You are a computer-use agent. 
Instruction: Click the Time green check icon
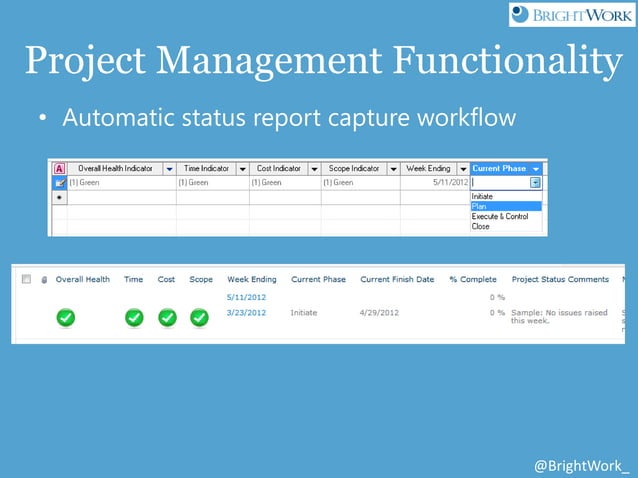point(134,318)
